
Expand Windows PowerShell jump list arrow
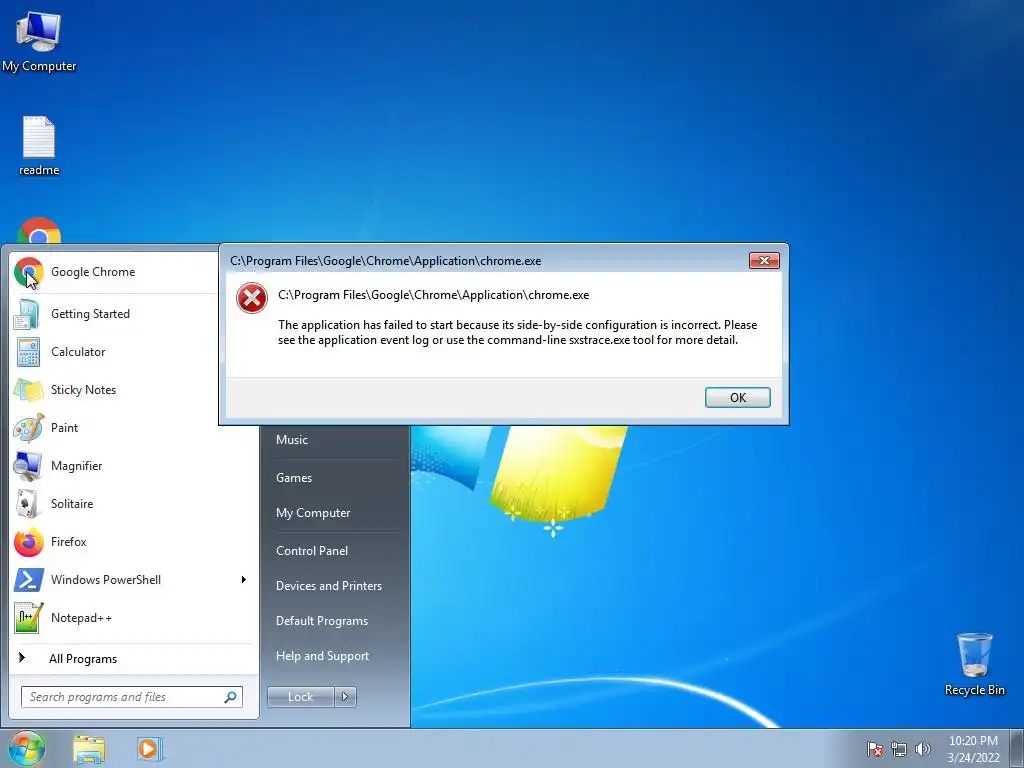[244, 580]
